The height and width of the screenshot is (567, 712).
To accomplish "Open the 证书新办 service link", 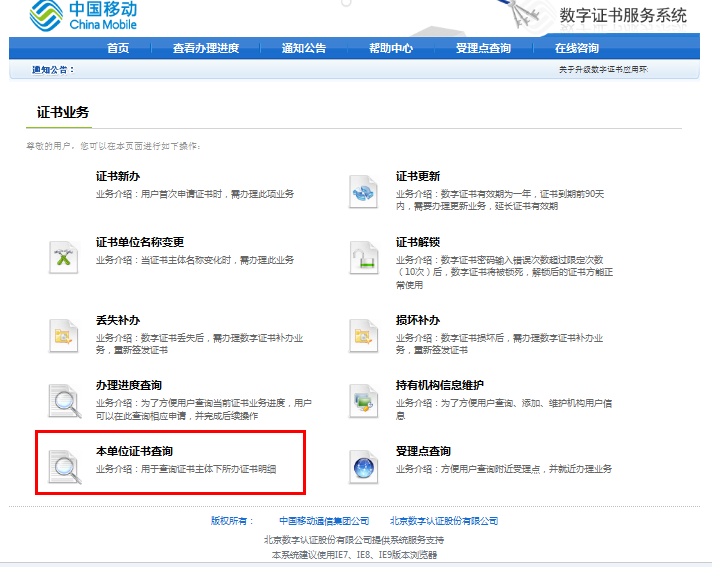I will 117,176.
